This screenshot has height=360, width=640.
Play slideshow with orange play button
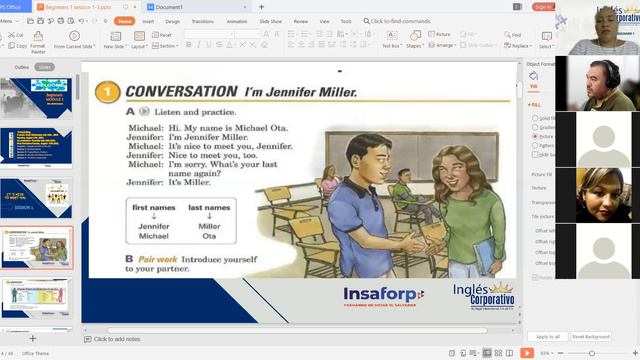(x=527, y=353)
